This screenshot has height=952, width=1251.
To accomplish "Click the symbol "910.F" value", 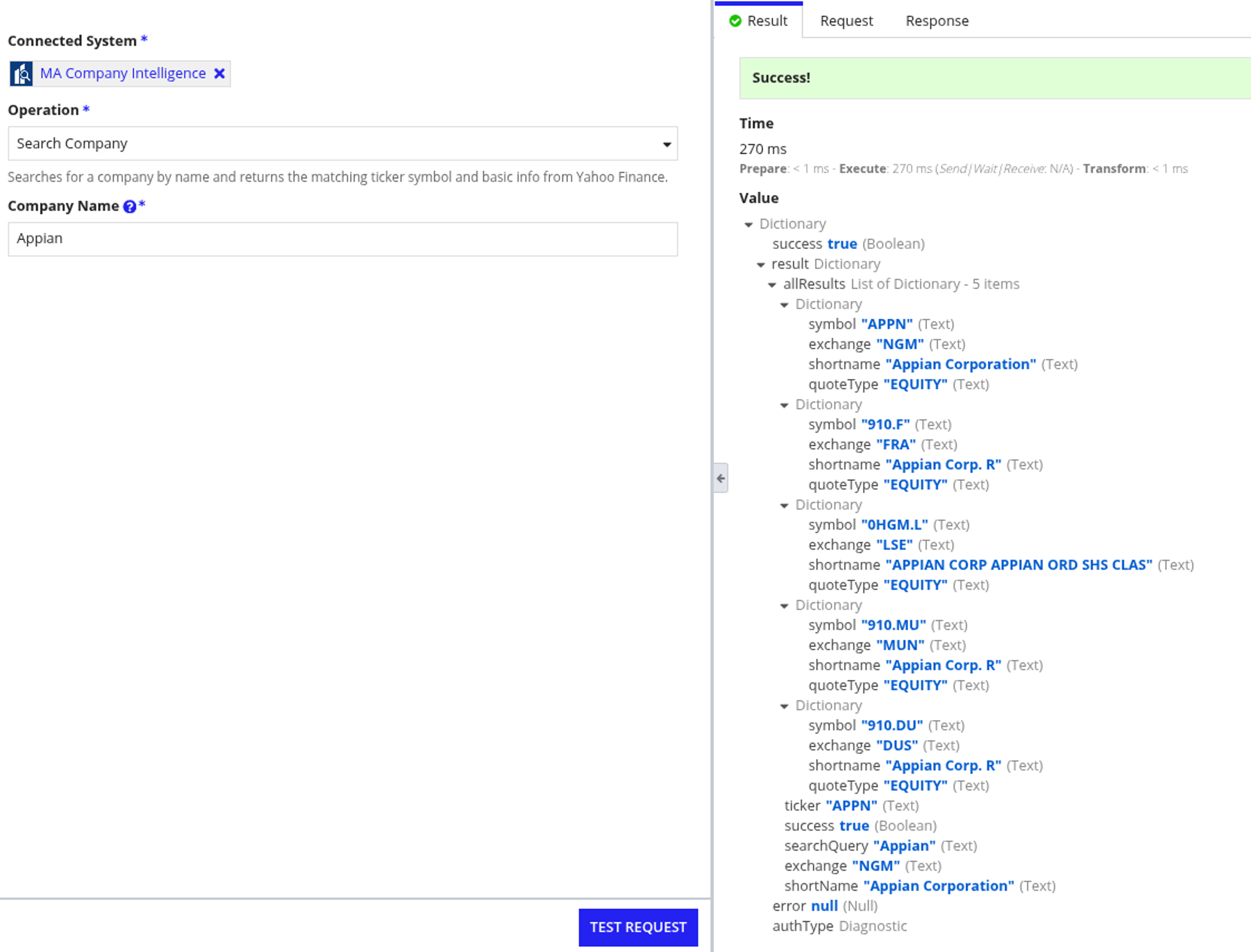I will click(x=885, y=424).
